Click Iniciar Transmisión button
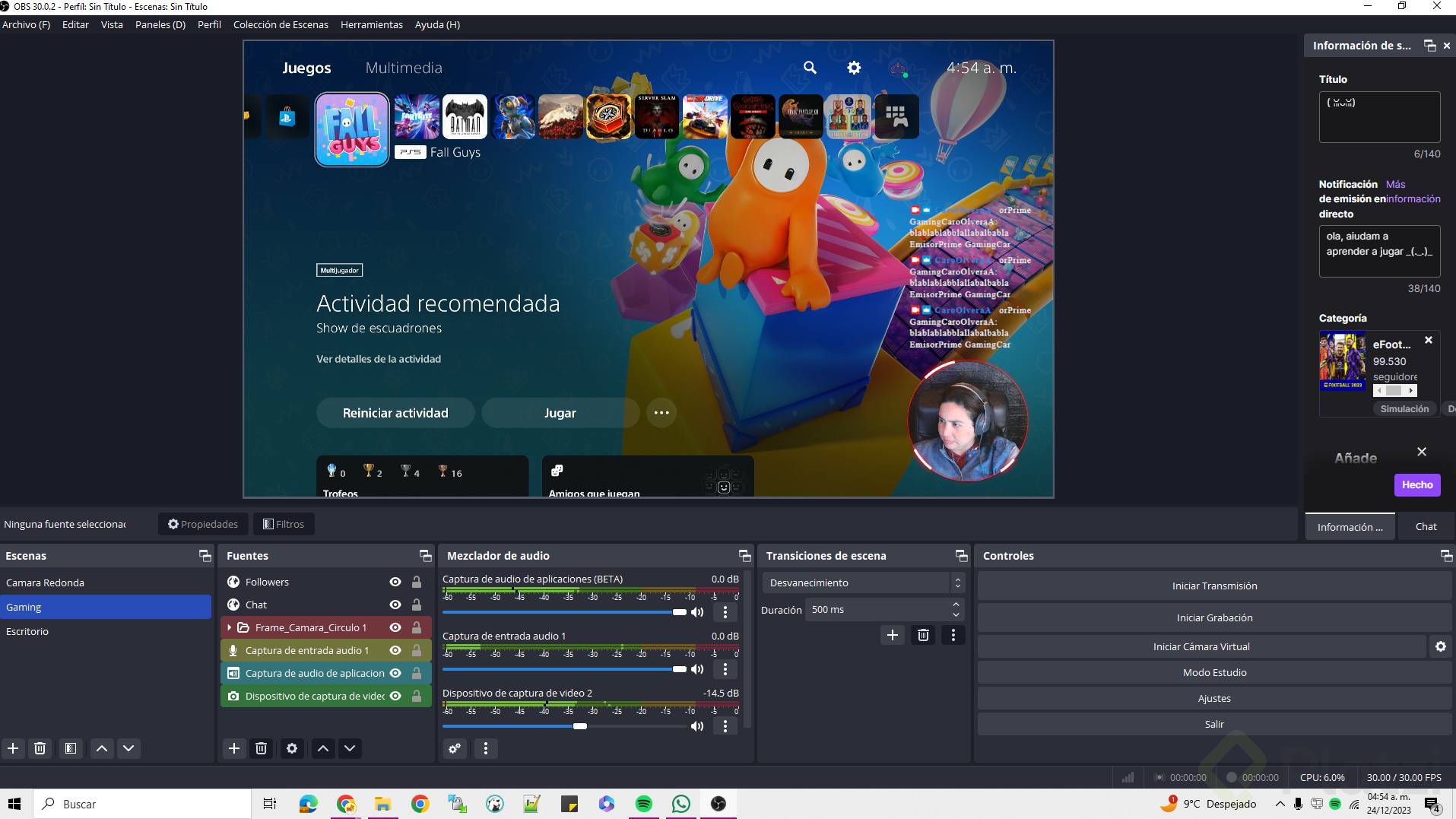1456x819 pixels. coord(1214,586)
